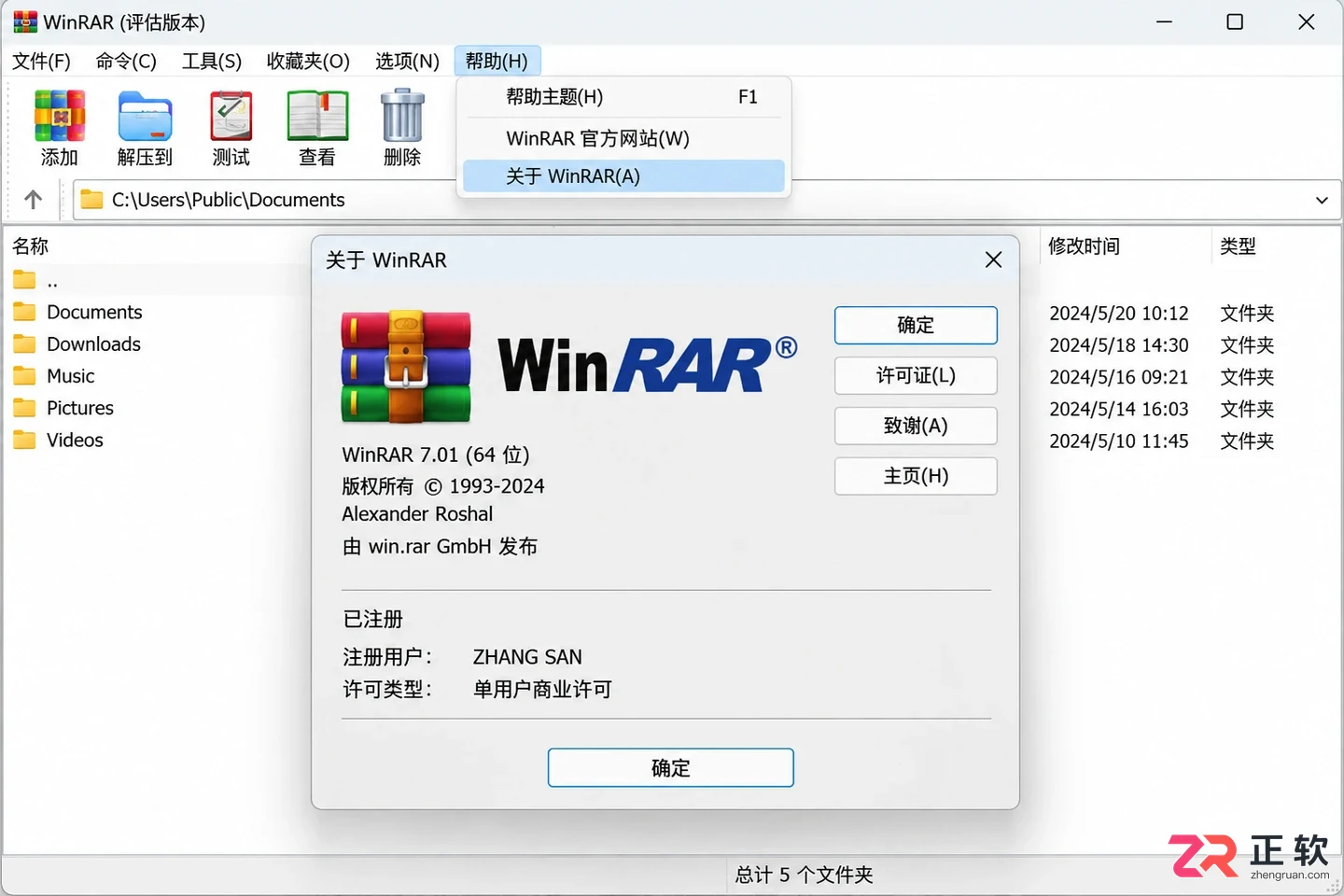Click the 类型 column header
This screenshot has width=1344, height=896.
[1238, 246]
